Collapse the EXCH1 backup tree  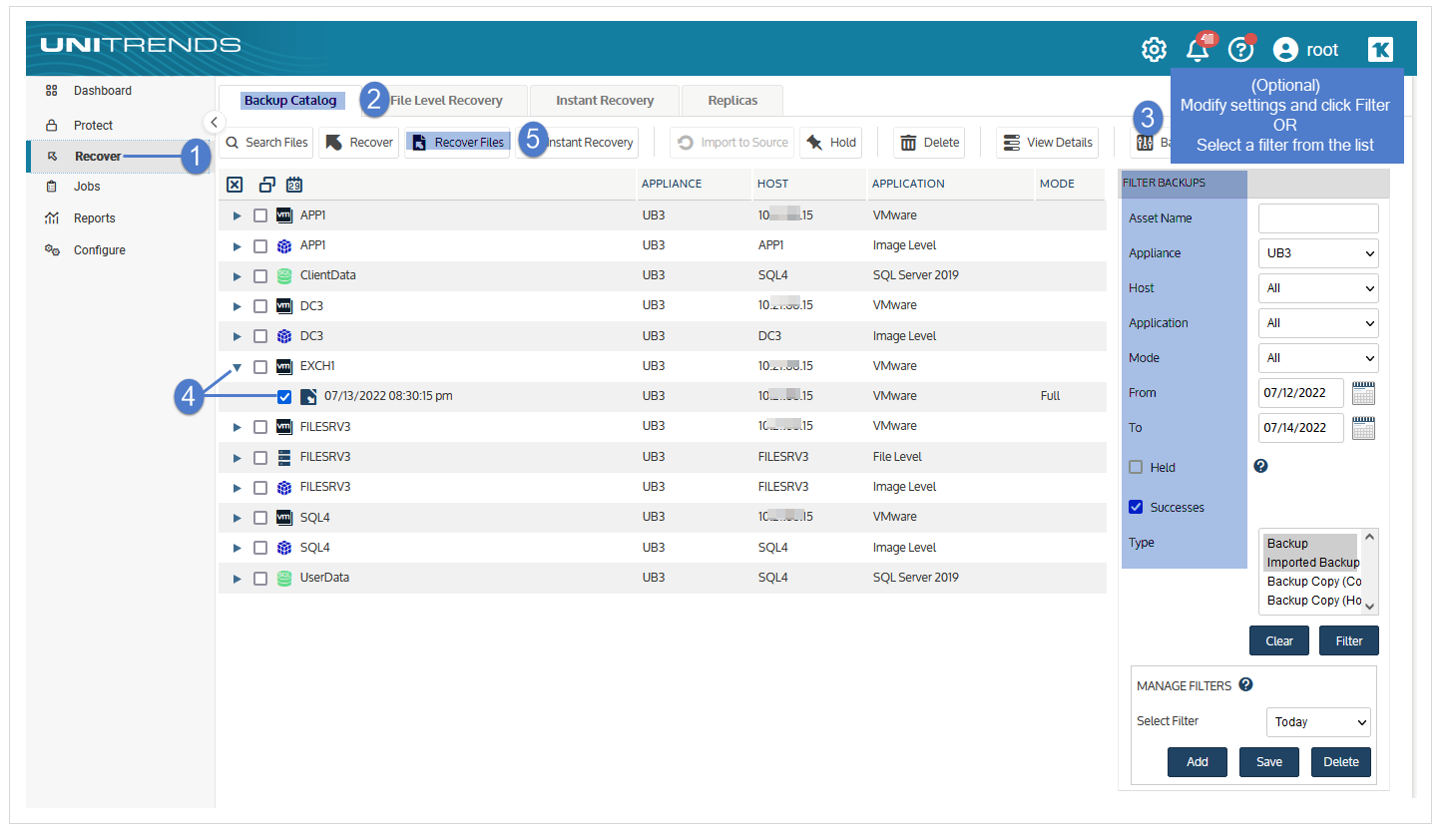point(238,367)
